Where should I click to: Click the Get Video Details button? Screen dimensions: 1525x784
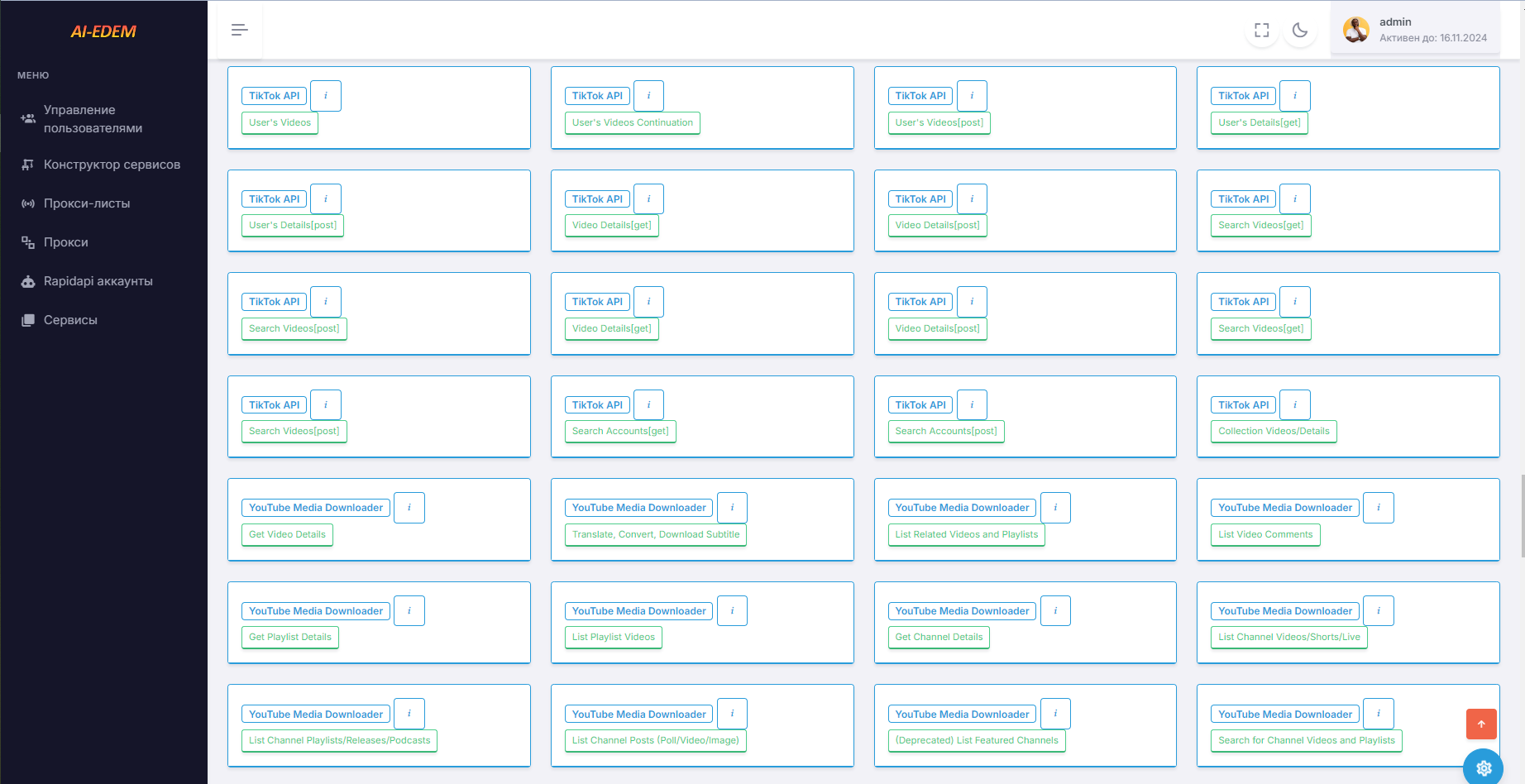pyautogui.click(x=287, y=534)
